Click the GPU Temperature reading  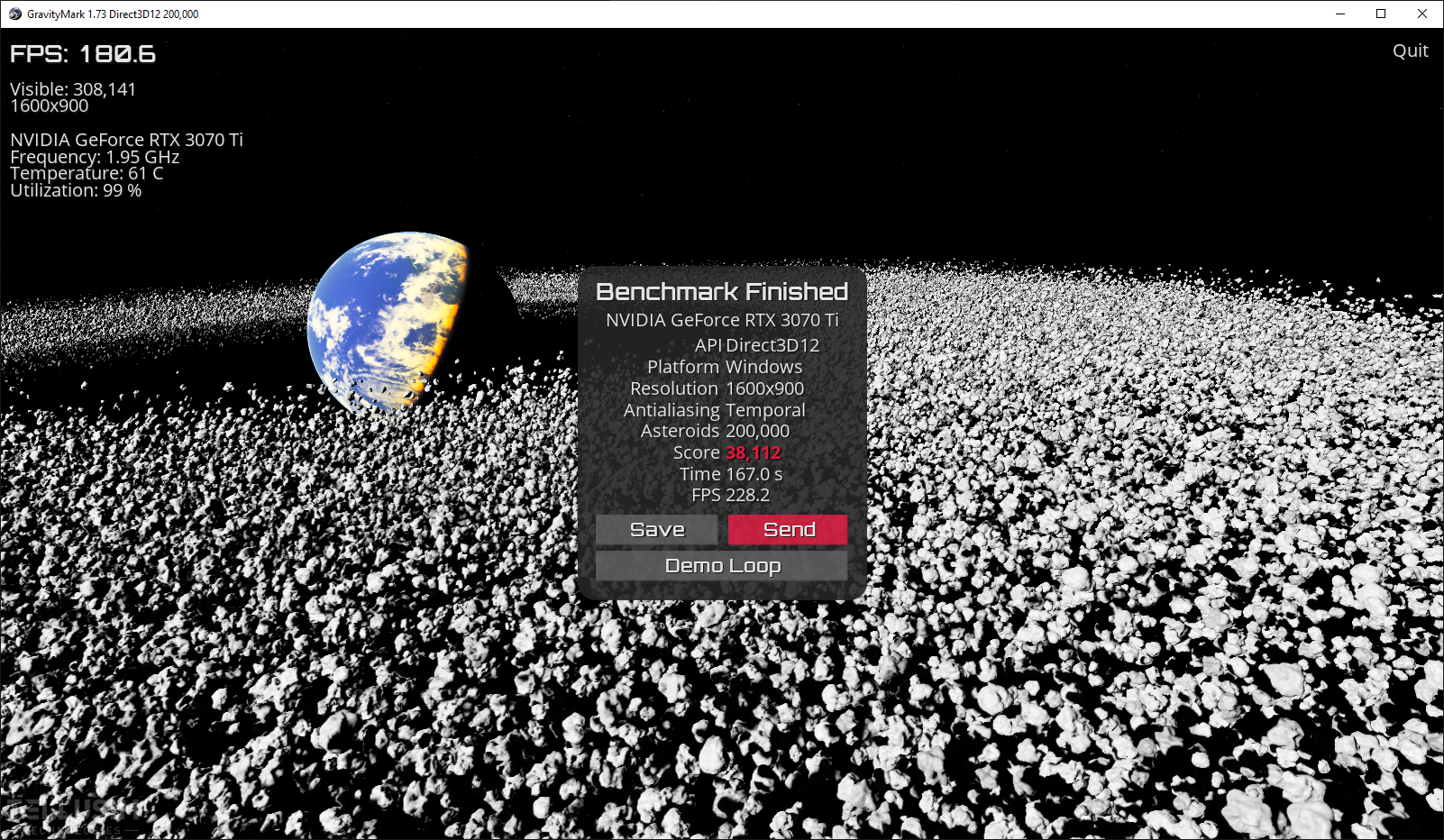[x=87, y=173]
